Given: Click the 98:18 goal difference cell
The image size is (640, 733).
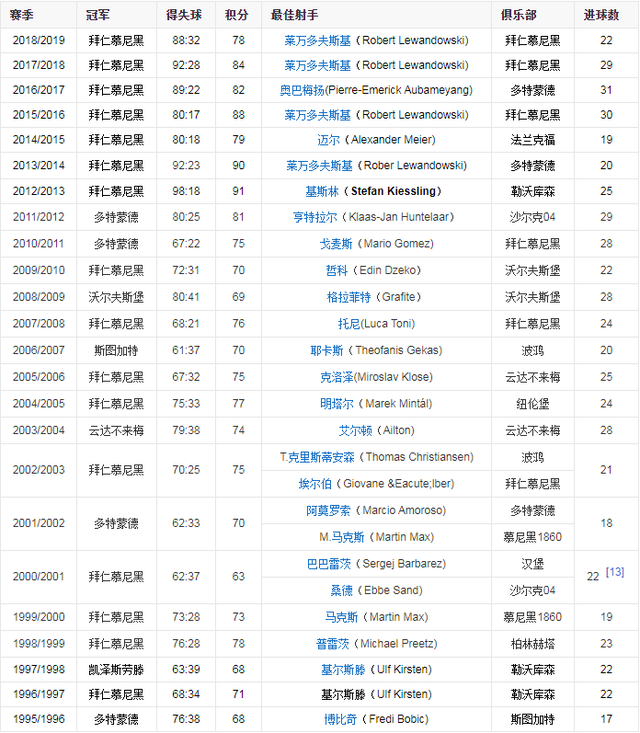Looking at the screenshot, I should point(186,191).
